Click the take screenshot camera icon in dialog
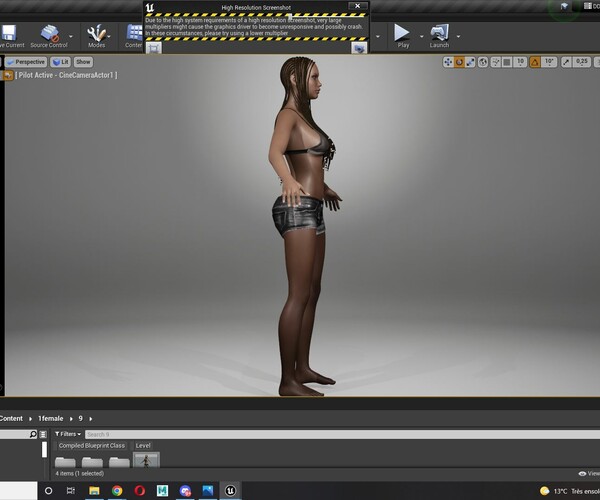Screen dimensions: 600x500 [359, 48]
